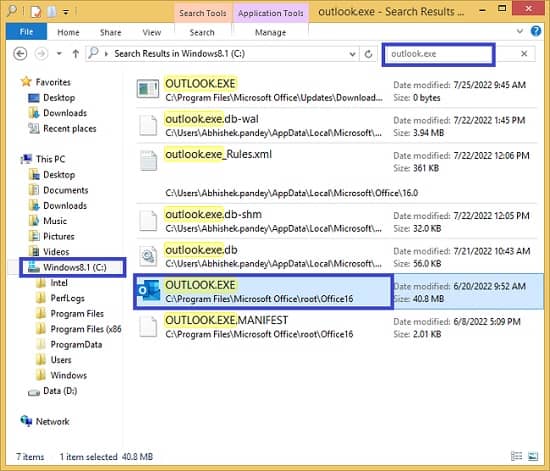550x471 pixels.
Task: Click the Network icon in navigation pane
Action: coord(26,421)
